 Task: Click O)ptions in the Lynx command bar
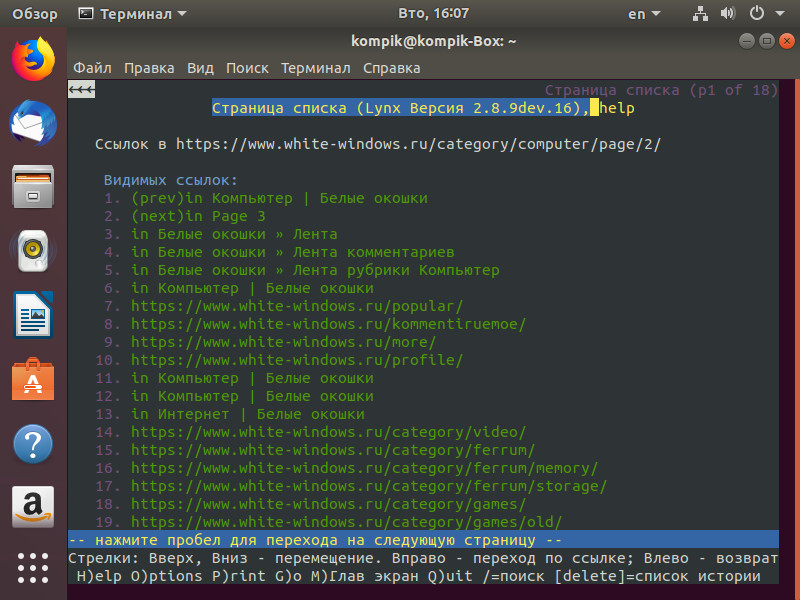167,576
